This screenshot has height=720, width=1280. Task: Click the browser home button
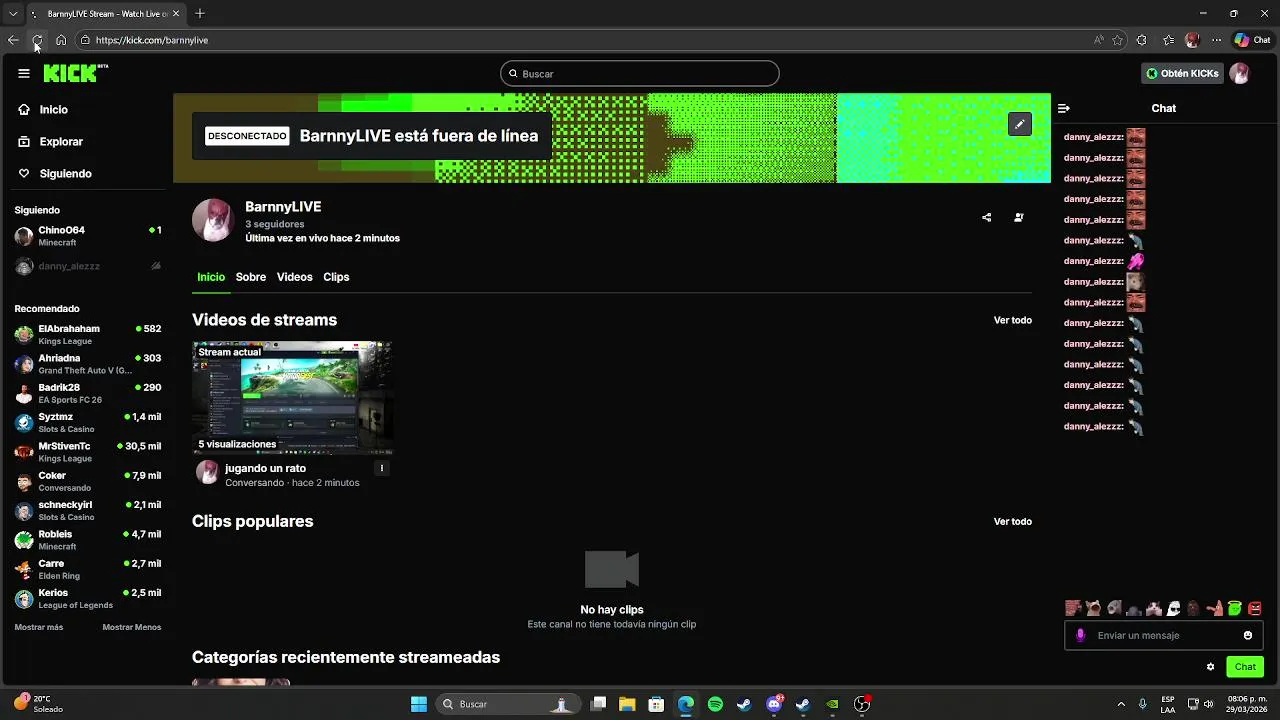point(61,40)
